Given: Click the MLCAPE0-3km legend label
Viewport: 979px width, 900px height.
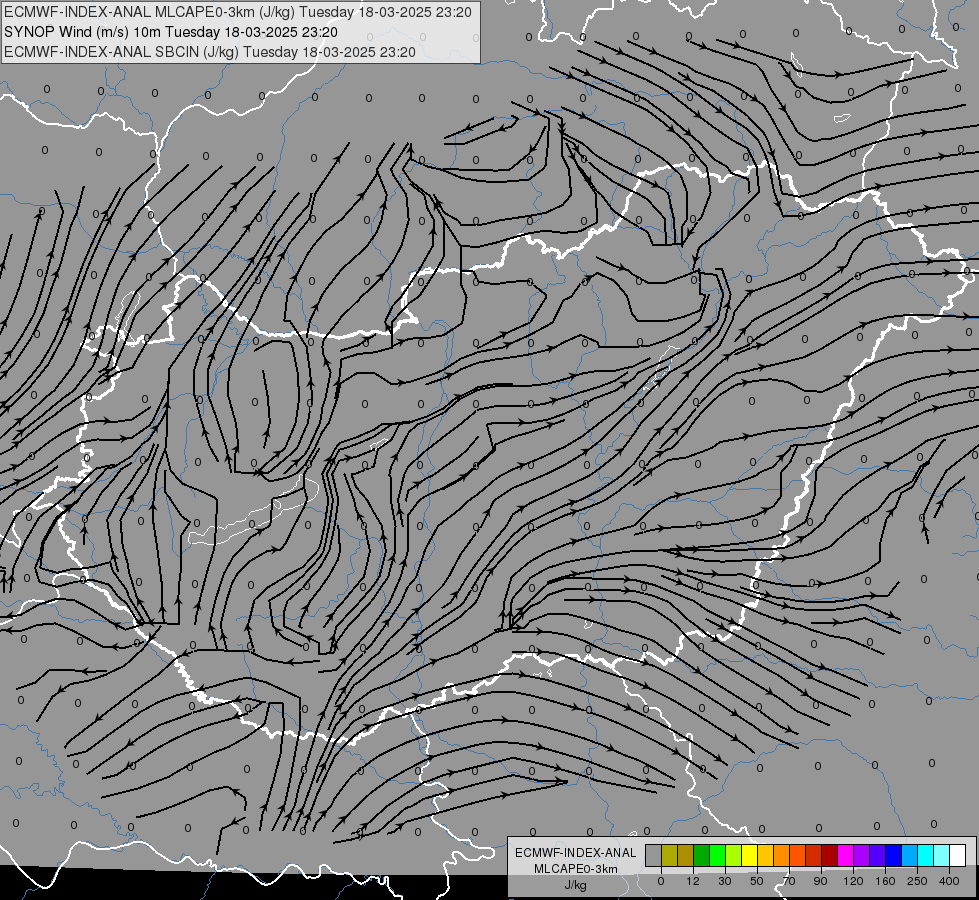Looking at the screenshot, I should point(576,869).
